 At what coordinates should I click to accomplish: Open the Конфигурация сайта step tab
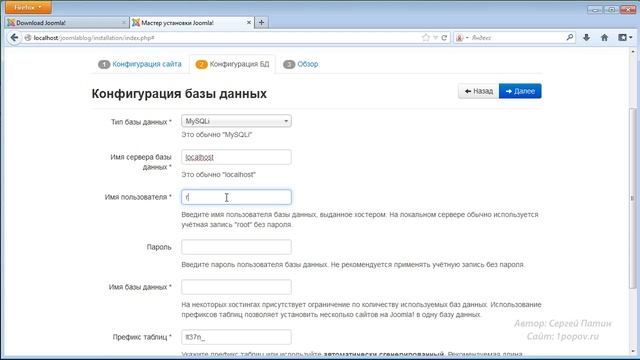[140, 64]
